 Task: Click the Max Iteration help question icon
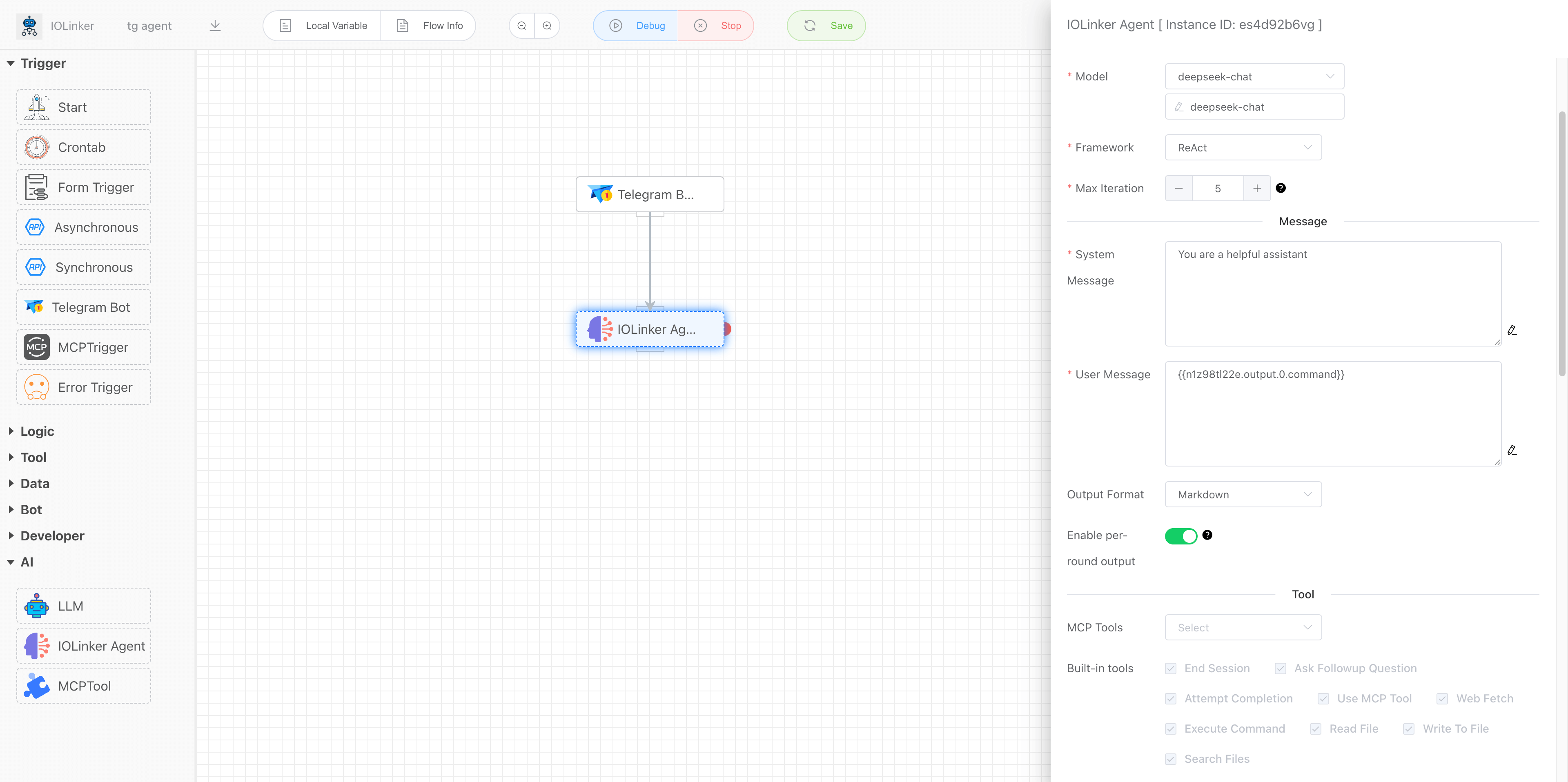tap(1281, 188)
